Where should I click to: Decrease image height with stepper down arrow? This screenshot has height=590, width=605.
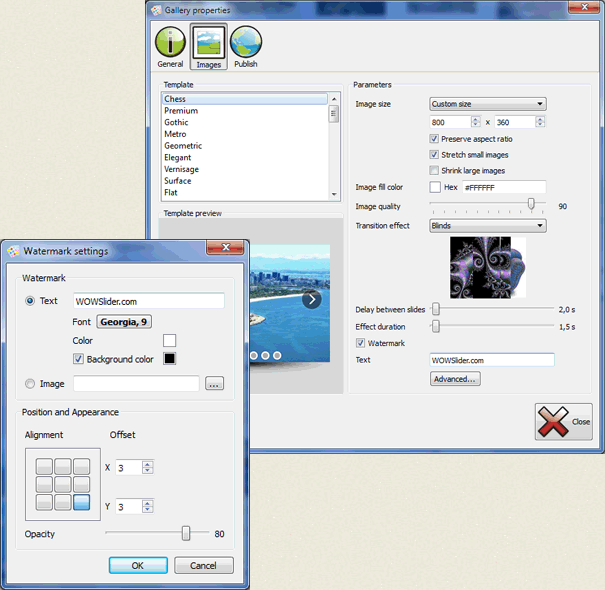pyautogui.click(x=540, y=125)
